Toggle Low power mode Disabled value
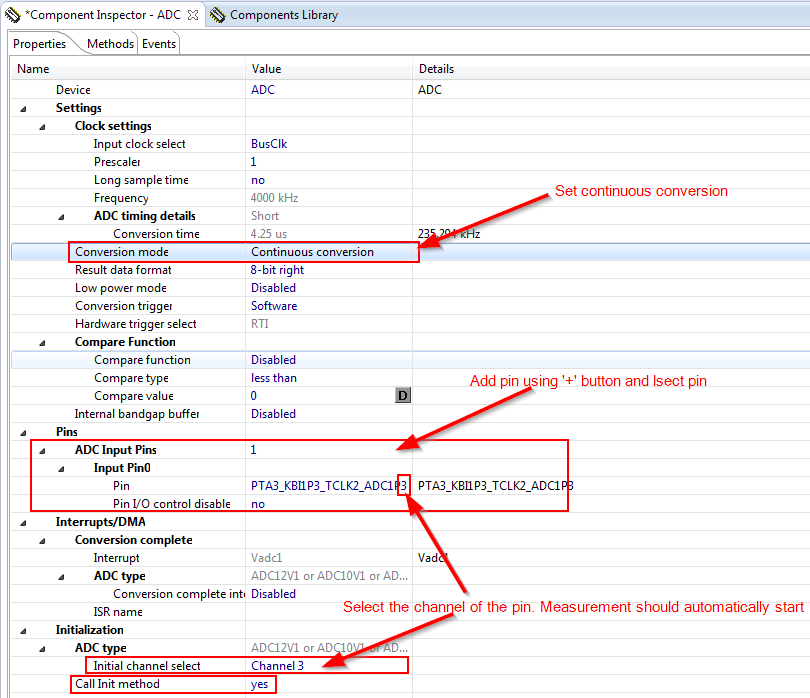The width and height of the screenshot is (810, 698). pos(273,288)
